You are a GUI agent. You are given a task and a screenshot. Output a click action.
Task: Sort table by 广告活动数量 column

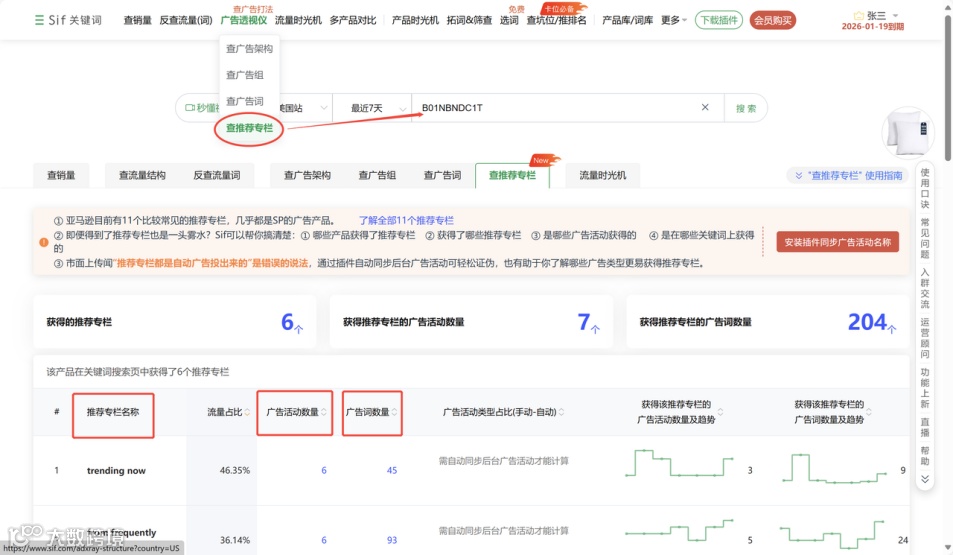click(x=323, y=412)
